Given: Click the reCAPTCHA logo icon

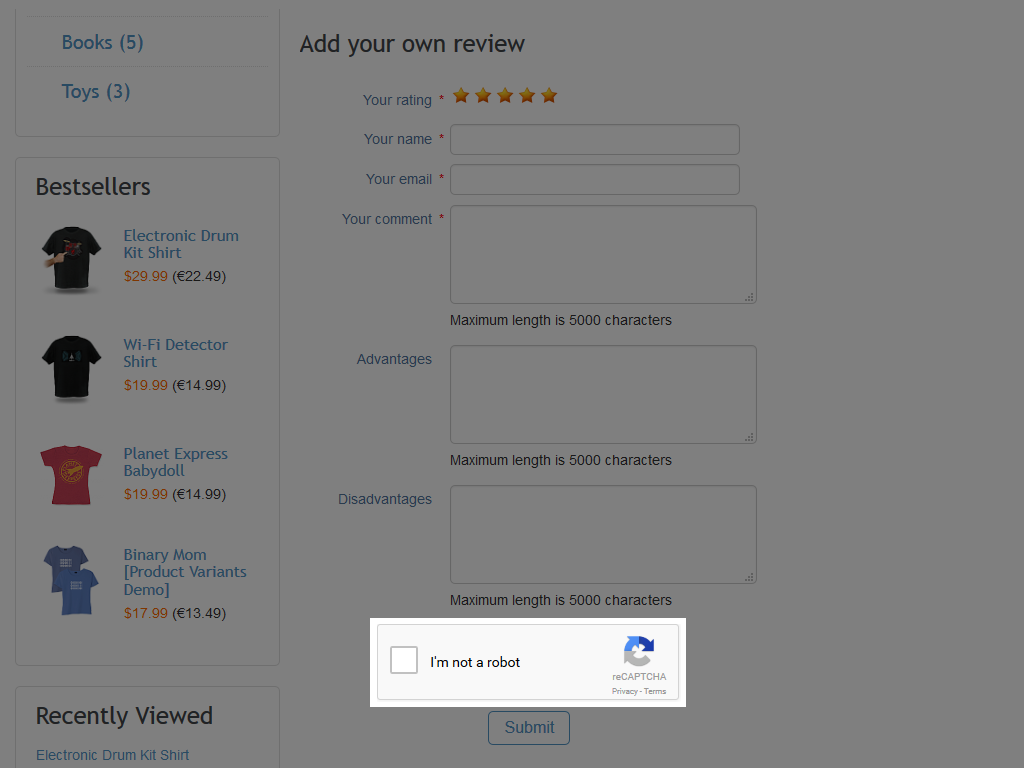Looking at the screenshot, I should [639, 651].
